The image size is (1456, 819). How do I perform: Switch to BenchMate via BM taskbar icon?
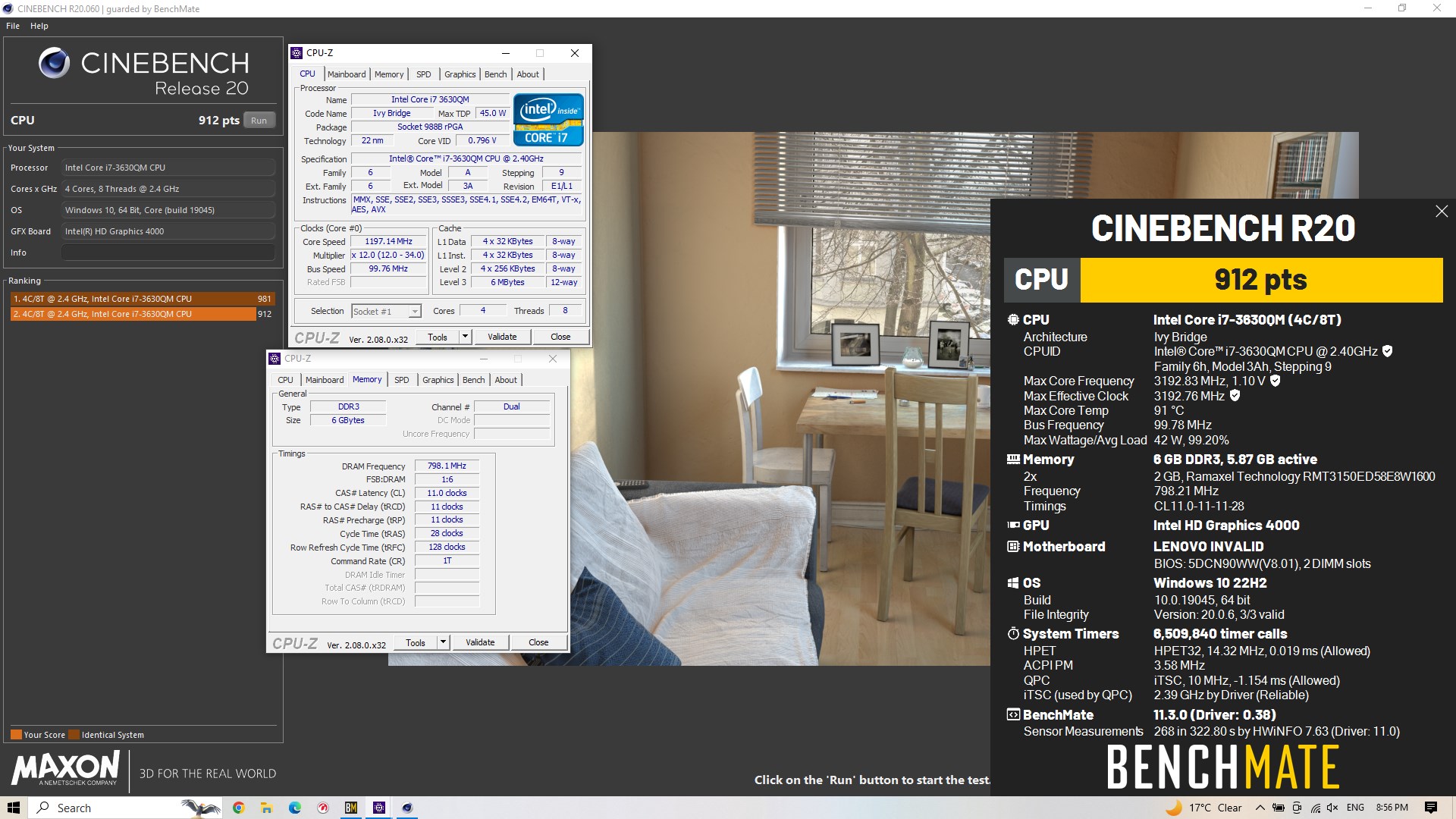coord(351,808)
